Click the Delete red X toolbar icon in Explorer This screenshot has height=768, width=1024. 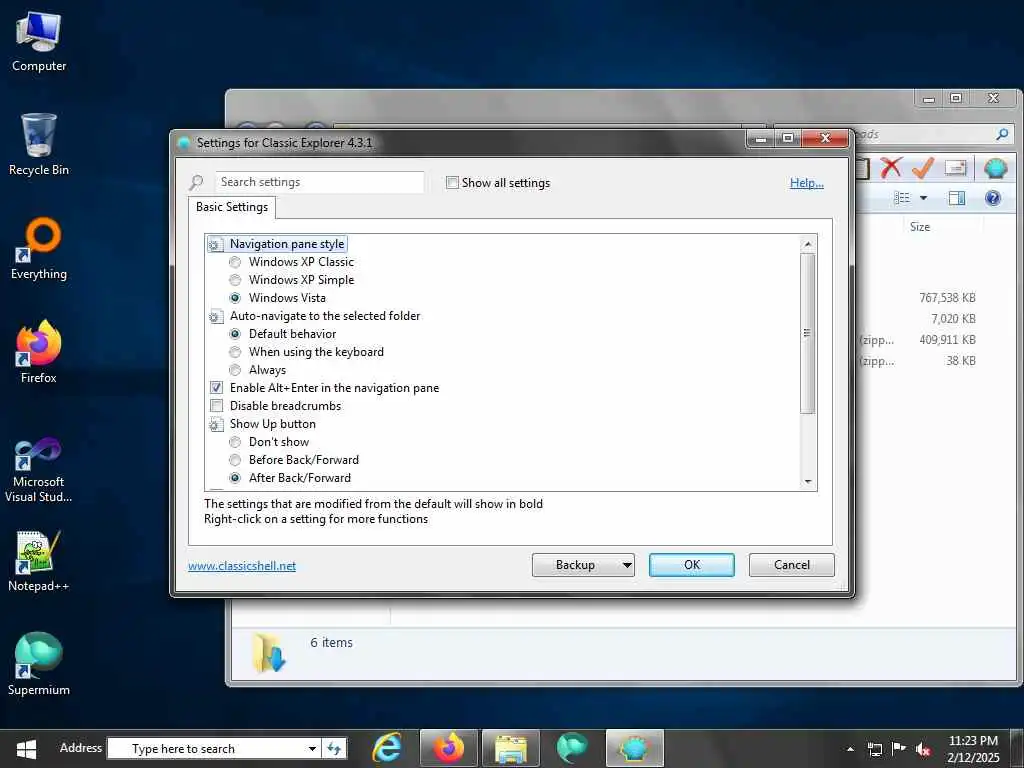tap(891, 168)
